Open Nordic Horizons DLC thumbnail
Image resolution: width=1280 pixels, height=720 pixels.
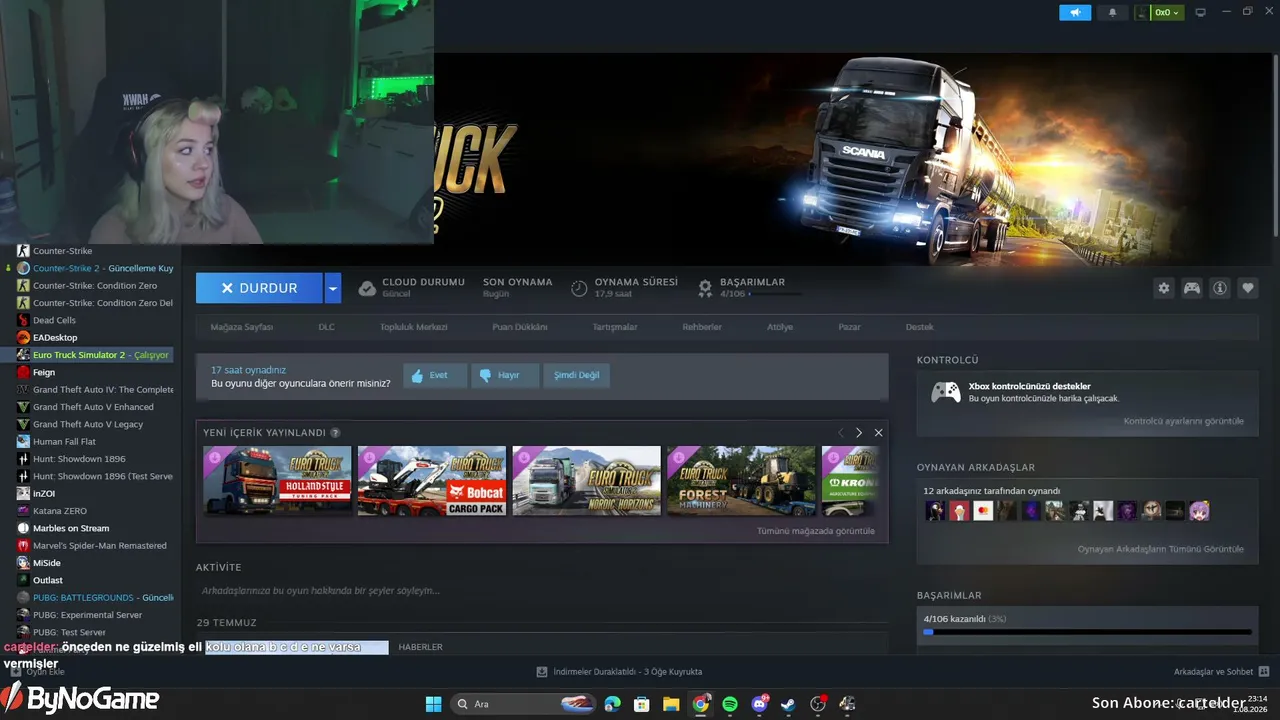(587, 481)
